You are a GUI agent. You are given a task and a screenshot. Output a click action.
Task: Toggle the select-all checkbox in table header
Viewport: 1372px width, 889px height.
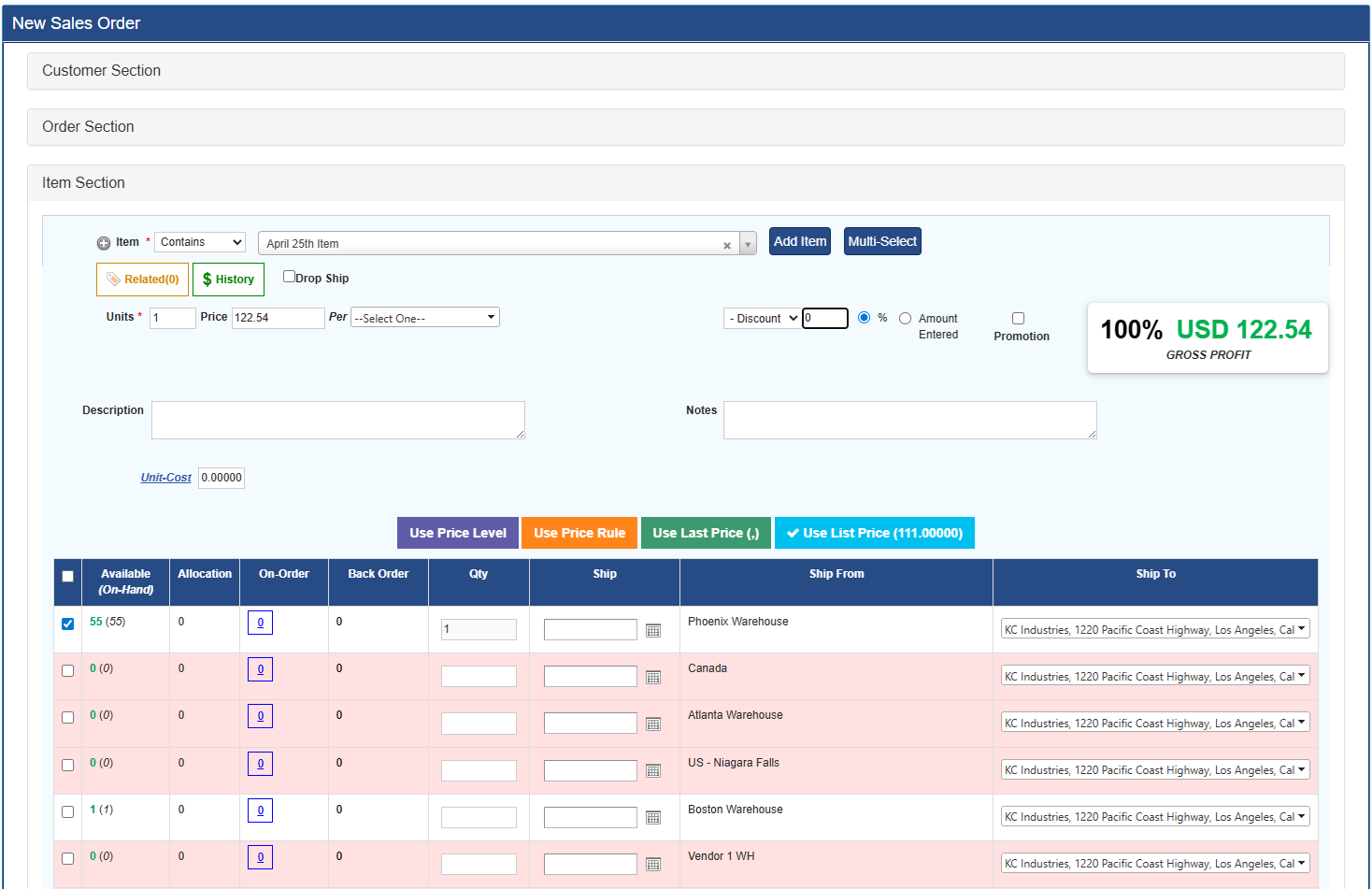(67, 576)
